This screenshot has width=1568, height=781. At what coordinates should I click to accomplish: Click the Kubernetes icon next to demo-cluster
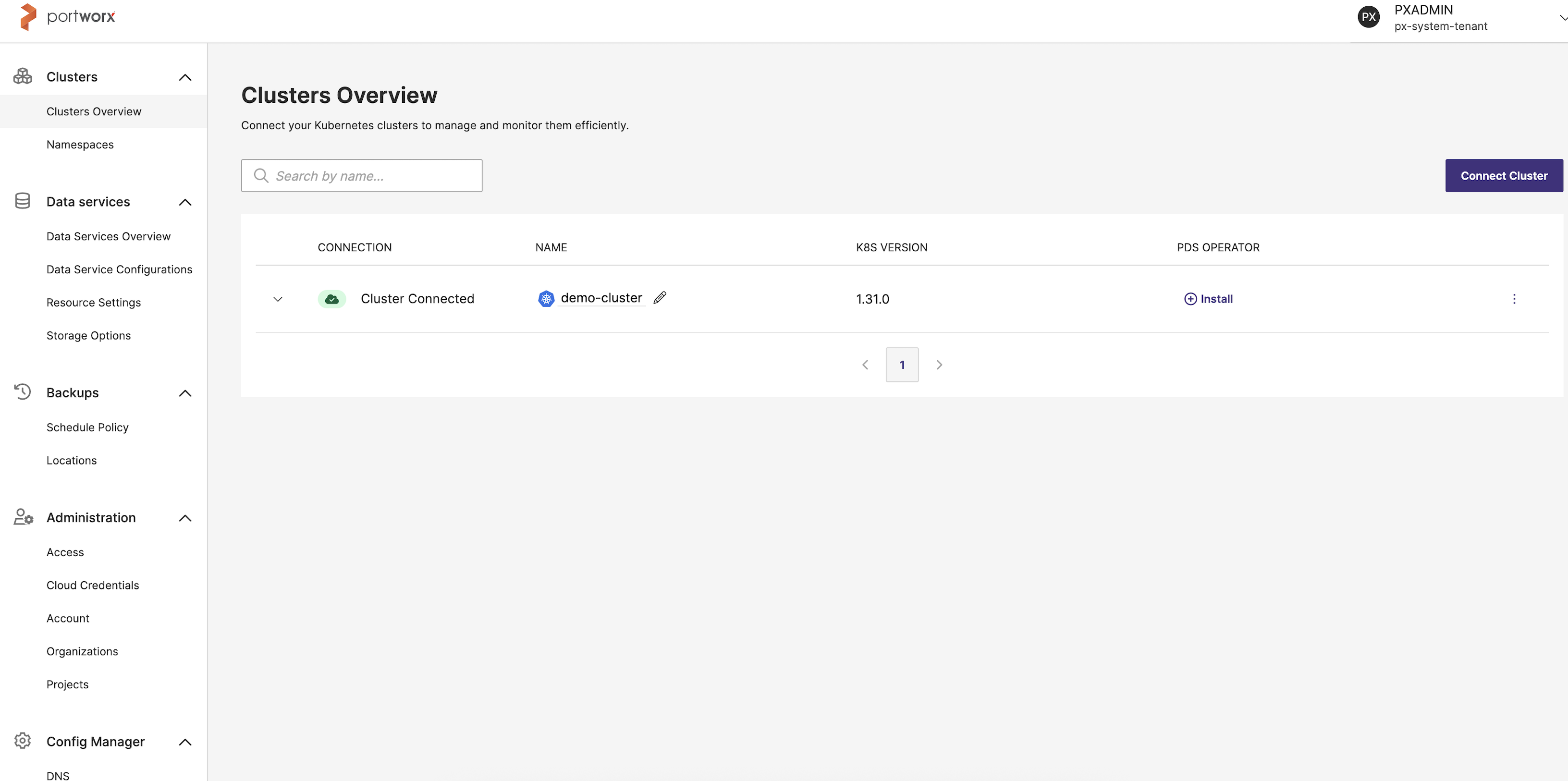tap(546, 298)
